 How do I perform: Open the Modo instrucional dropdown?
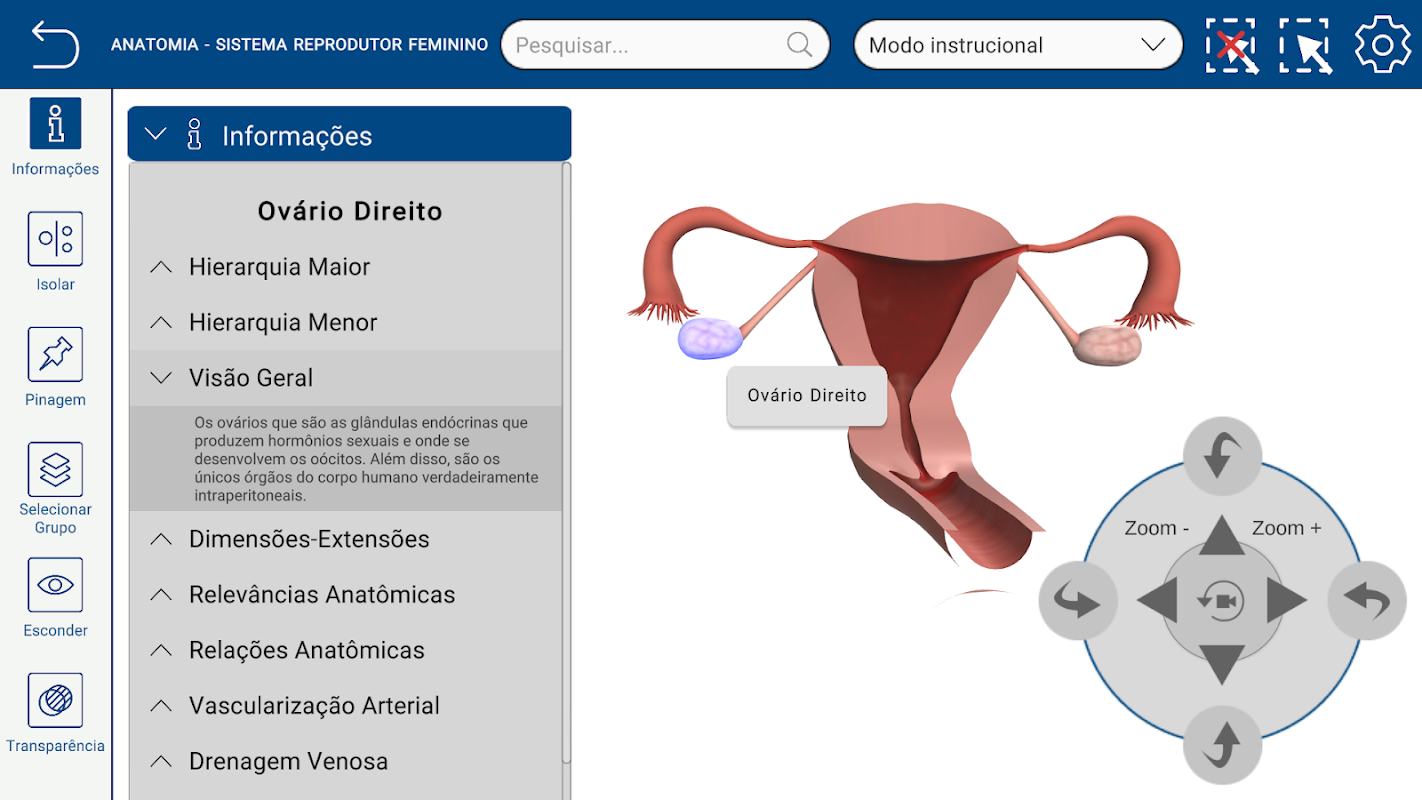(1018, 45)
